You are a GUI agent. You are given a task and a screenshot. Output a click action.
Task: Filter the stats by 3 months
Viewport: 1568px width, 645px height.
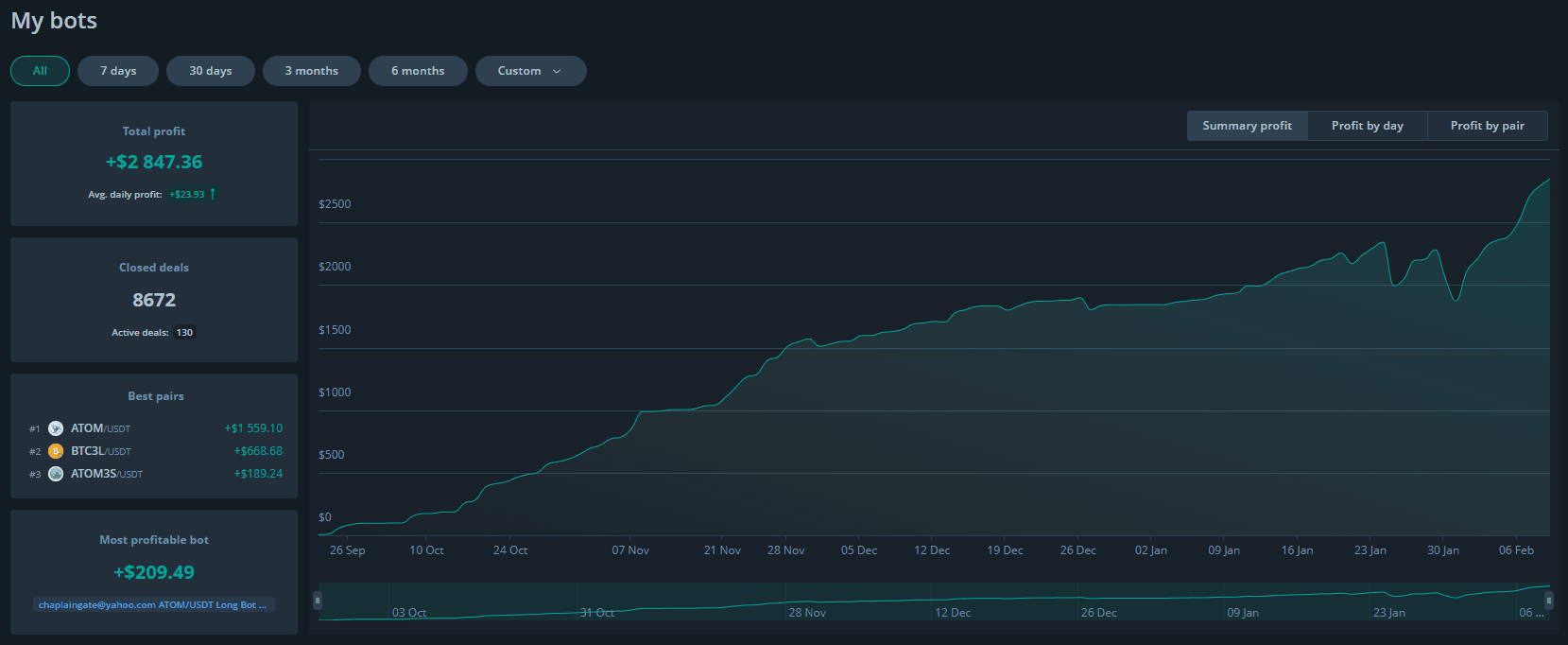point(311,71)
